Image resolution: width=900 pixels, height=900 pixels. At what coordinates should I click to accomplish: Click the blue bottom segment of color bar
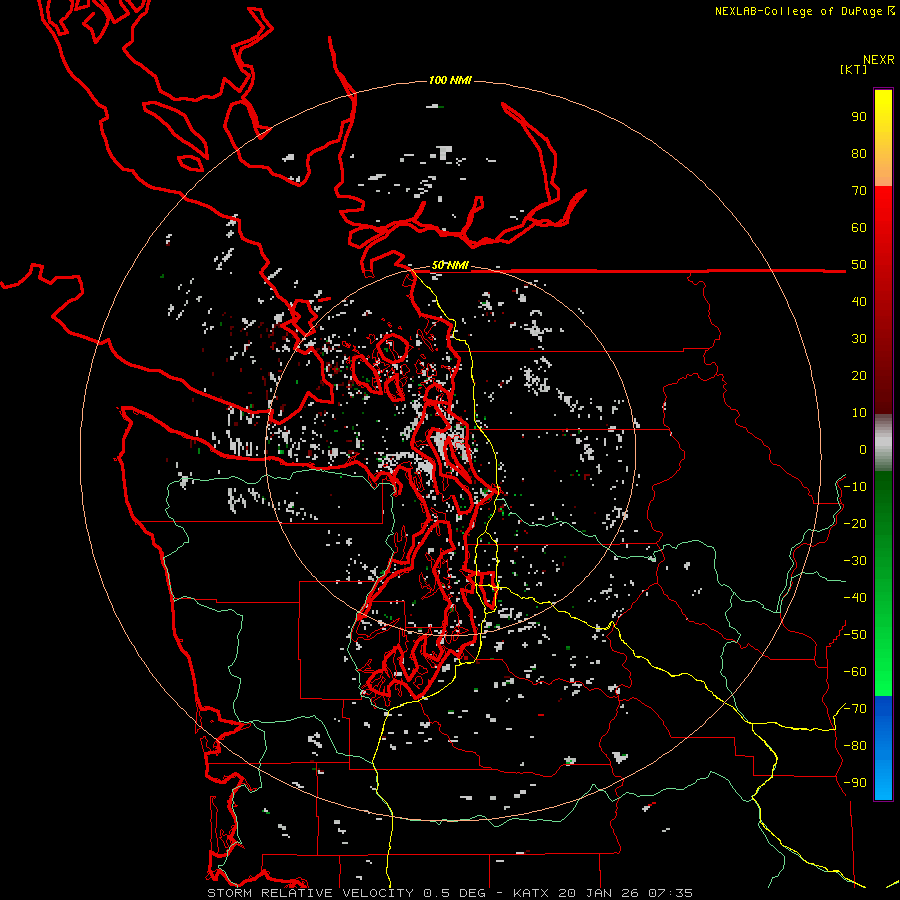[883, 748]
